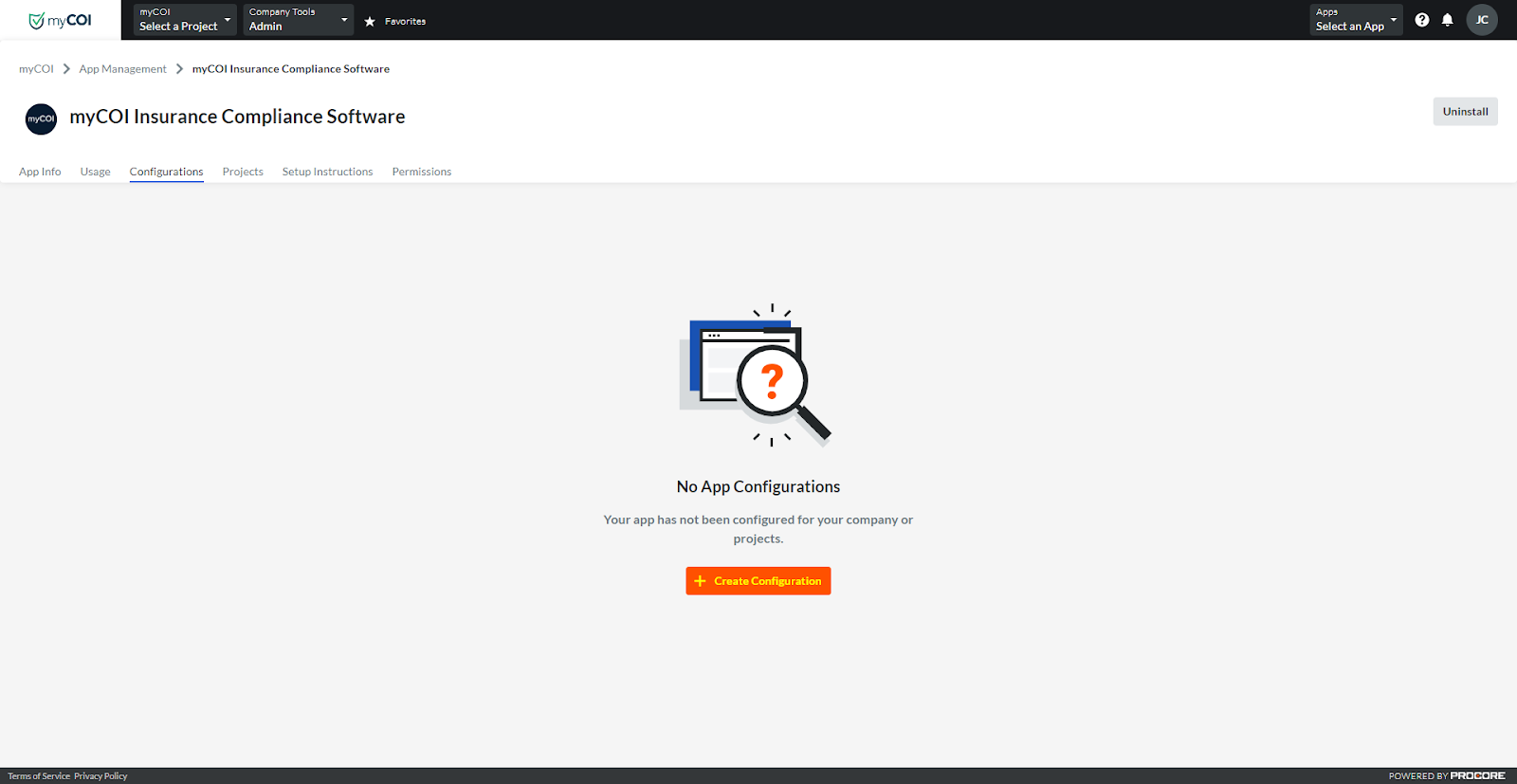This screenshot has width=1517, height=784.
Task: Open the help question mark icon
Action: pos(1421,20)
